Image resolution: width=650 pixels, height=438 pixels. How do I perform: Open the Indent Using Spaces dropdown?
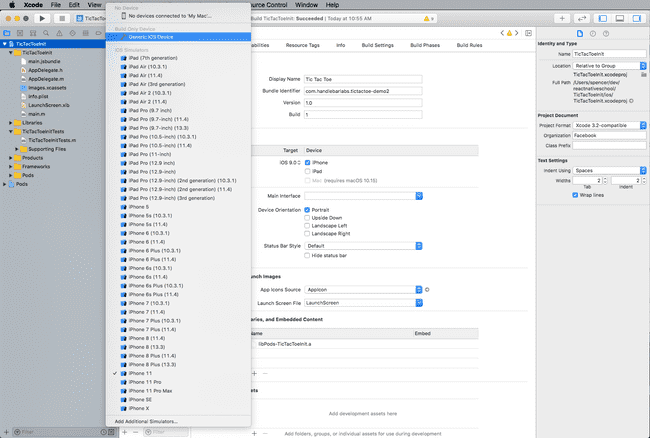[x=609, y=170]
